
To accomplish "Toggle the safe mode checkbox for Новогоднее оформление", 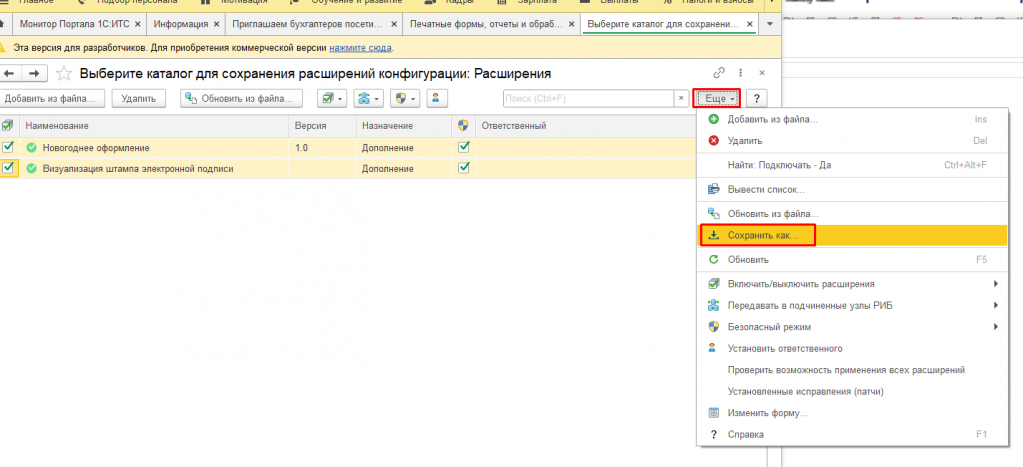I will (464, 147).
